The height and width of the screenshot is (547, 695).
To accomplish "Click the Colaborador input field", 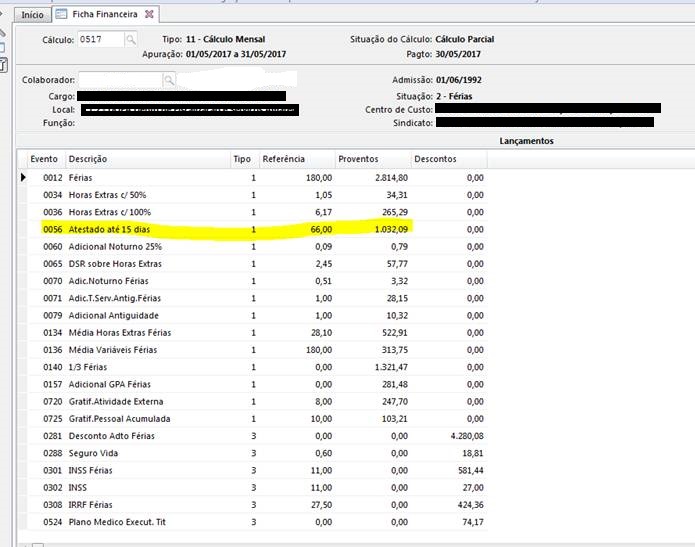I will pyautogui.click(x=119, y=79).
